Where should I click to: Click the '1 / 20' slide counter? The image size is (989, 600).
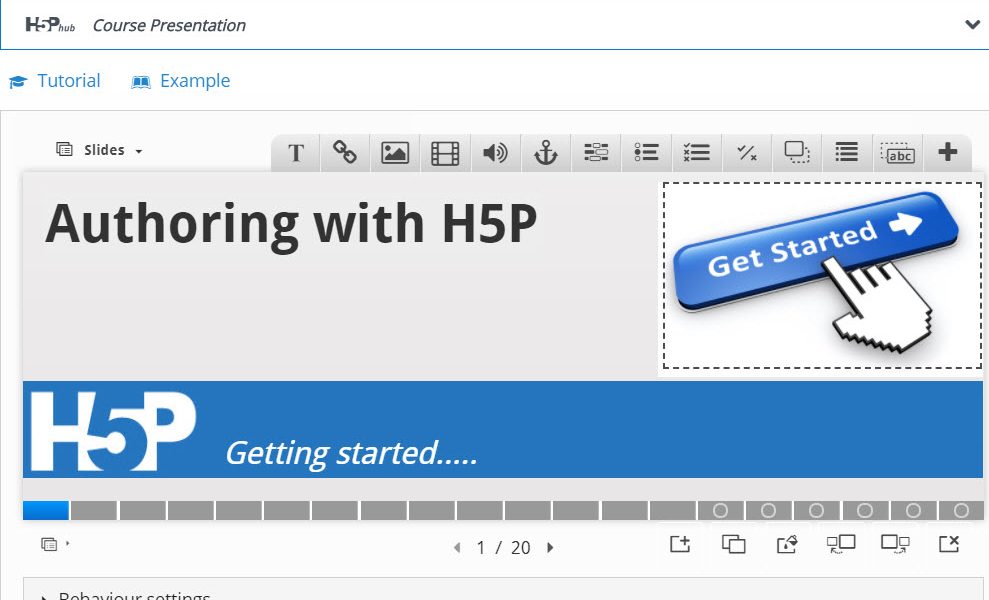click(503, 548)
